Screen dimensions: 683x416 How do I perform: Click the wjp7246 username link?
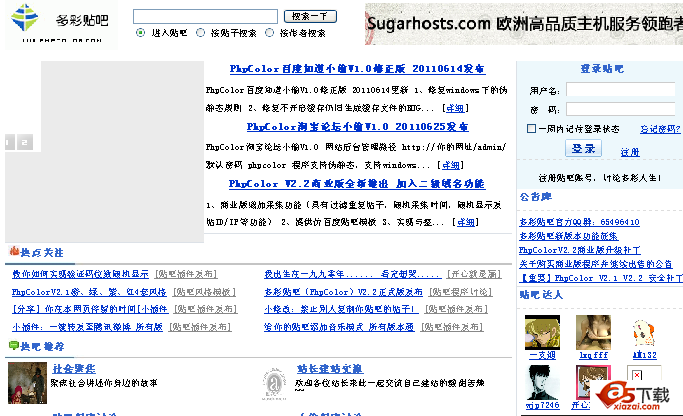click(x=542, y=406)
